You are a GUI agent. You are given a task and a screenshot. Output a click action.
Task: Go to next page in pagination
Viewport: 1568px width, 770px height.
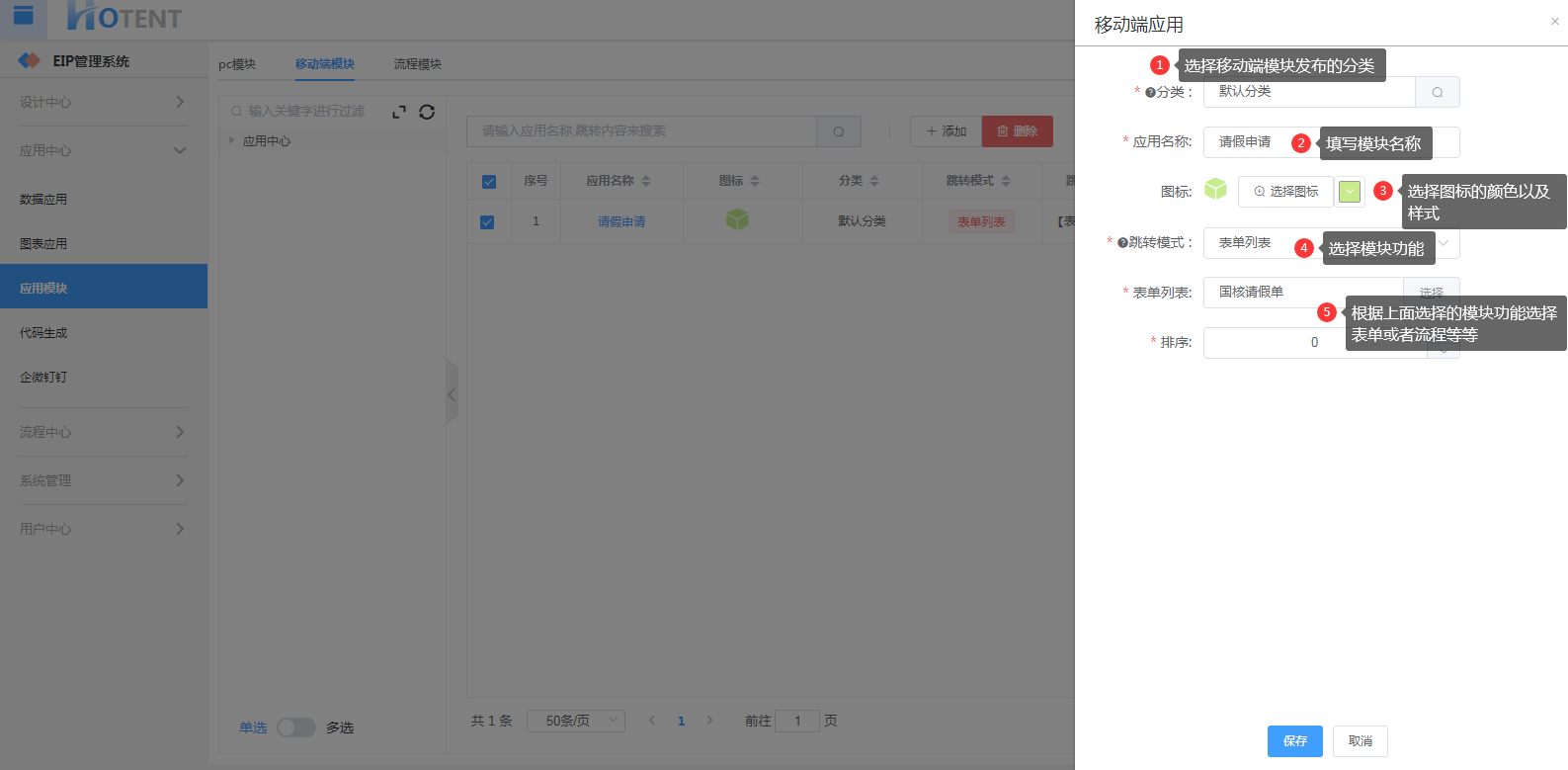click(709, 721)
